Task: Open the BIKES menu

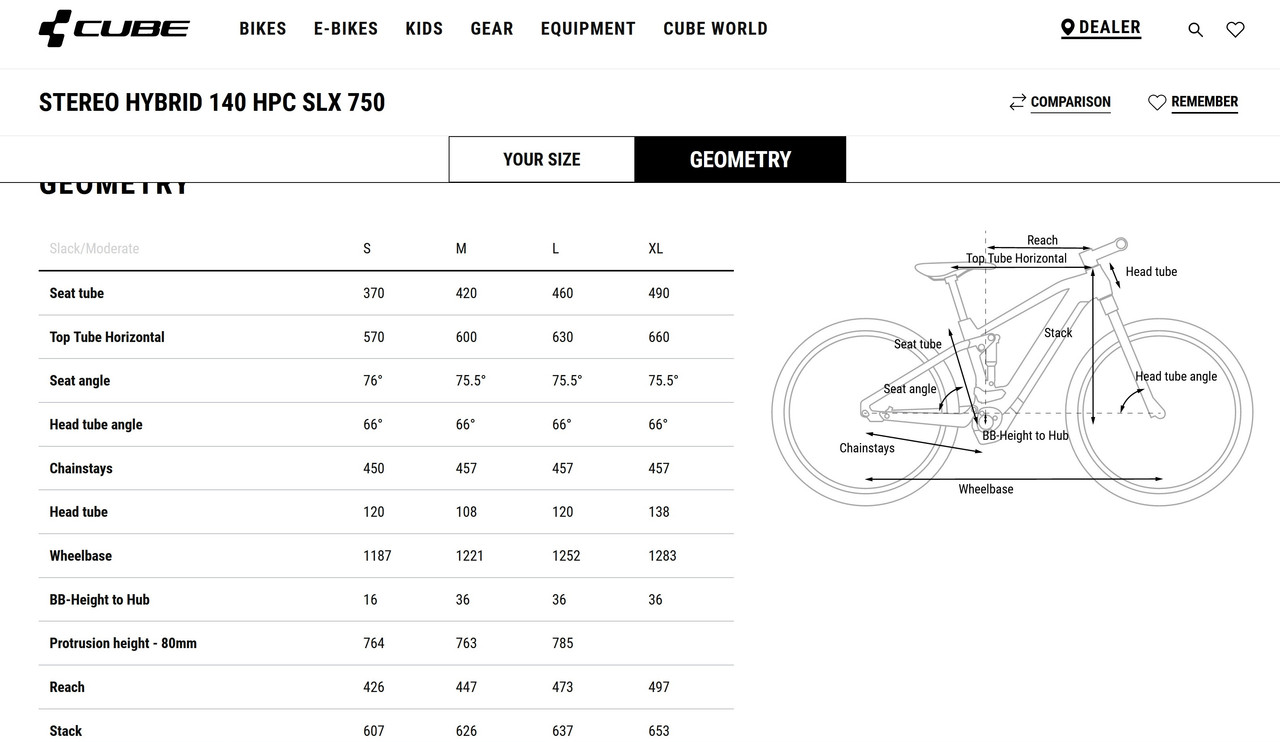Action: click(263, 29)
